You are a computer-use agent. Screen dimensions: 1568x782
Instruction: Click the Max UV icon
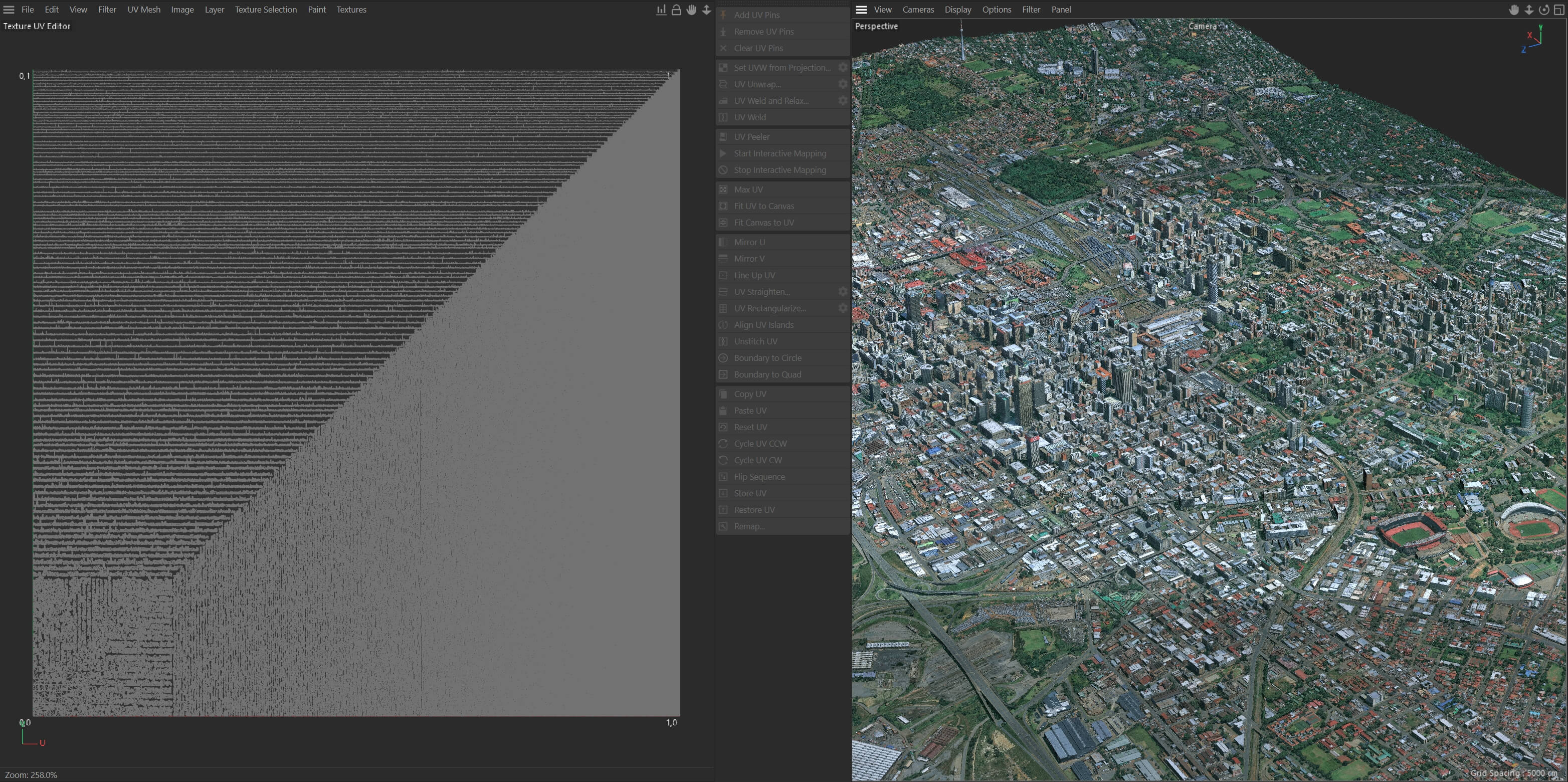point(723,189)
